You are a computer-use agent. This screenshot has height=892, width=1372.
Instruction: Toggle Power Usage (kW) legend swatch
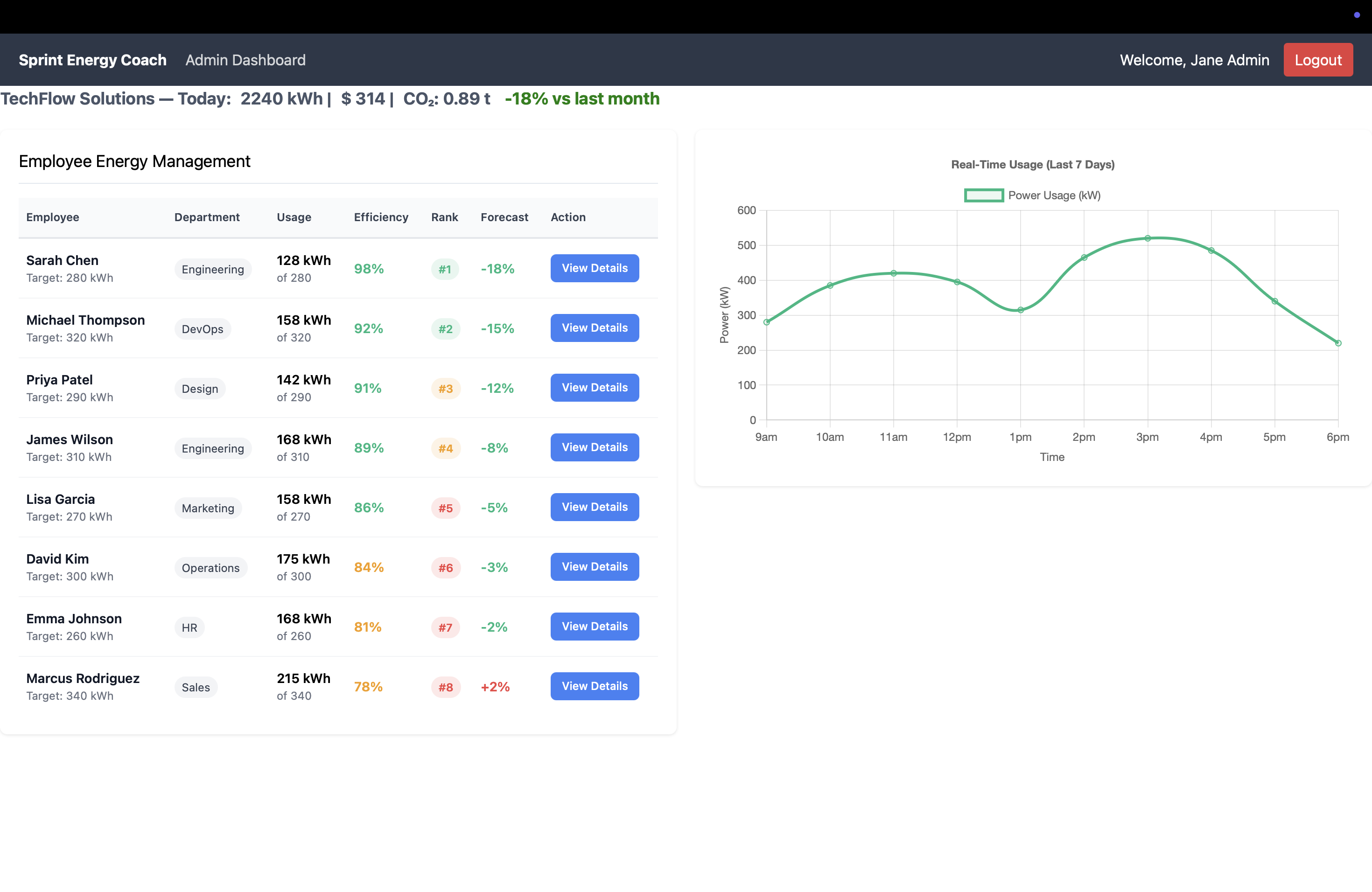click(983, 195)
